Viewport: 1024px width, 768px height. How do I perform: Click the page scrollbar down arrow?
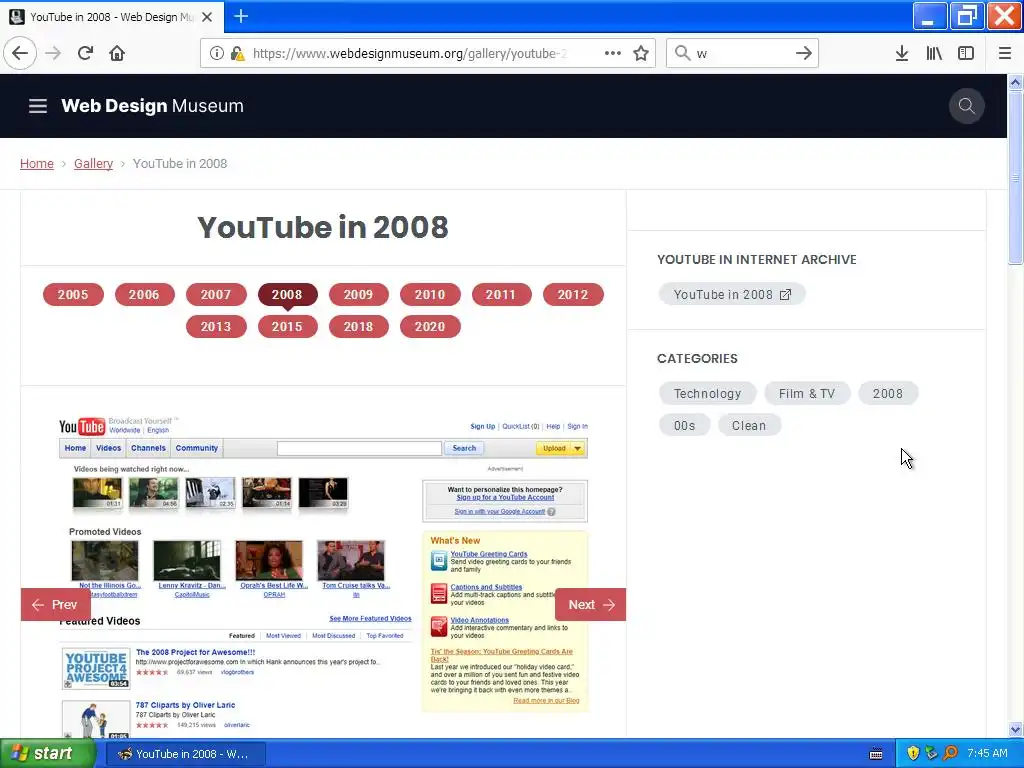1015,729
